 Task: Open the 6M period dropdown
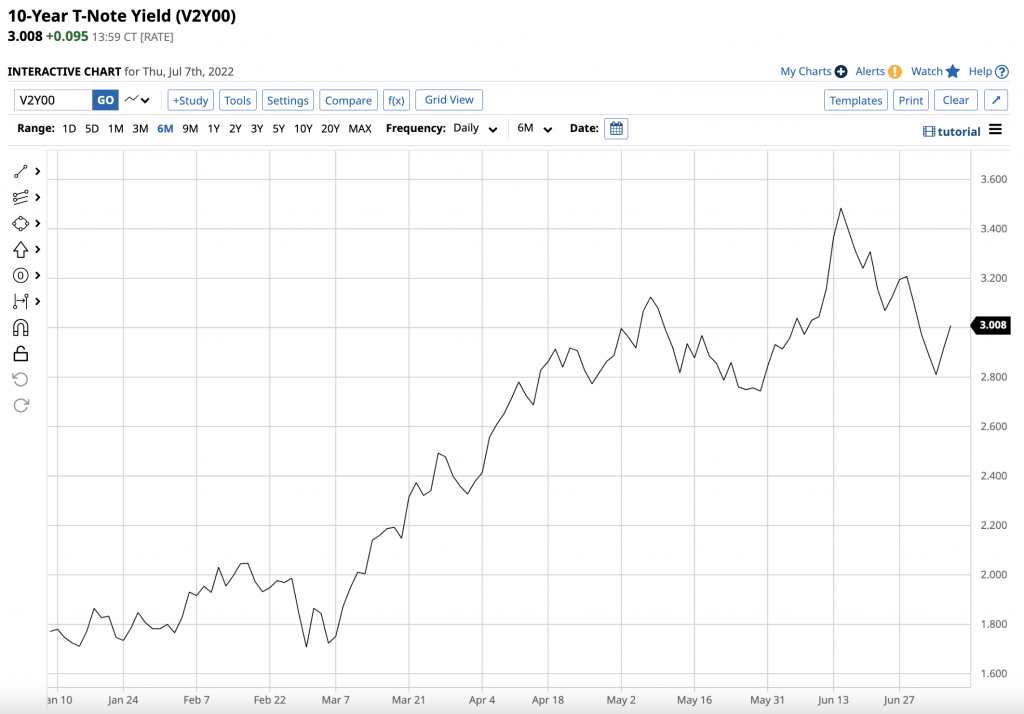(534, 129)
